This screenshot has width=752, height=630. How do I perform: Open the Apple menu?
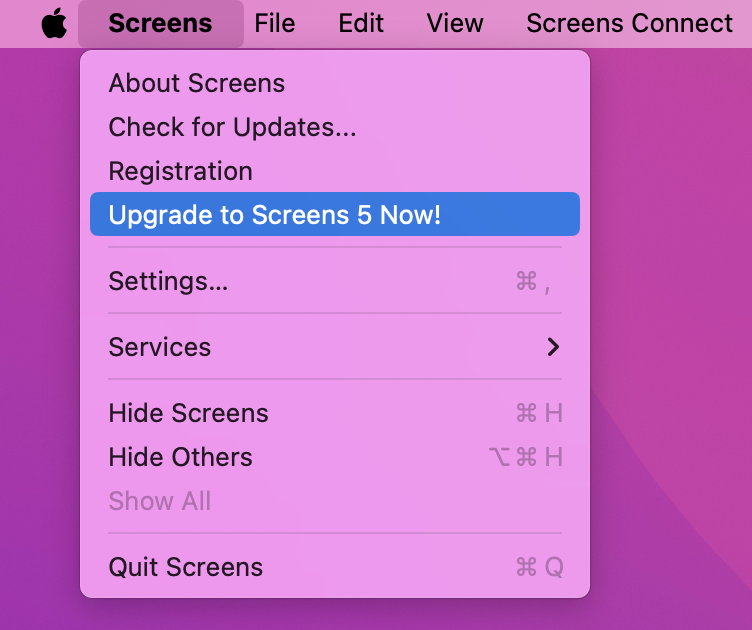tap(54, 23)
